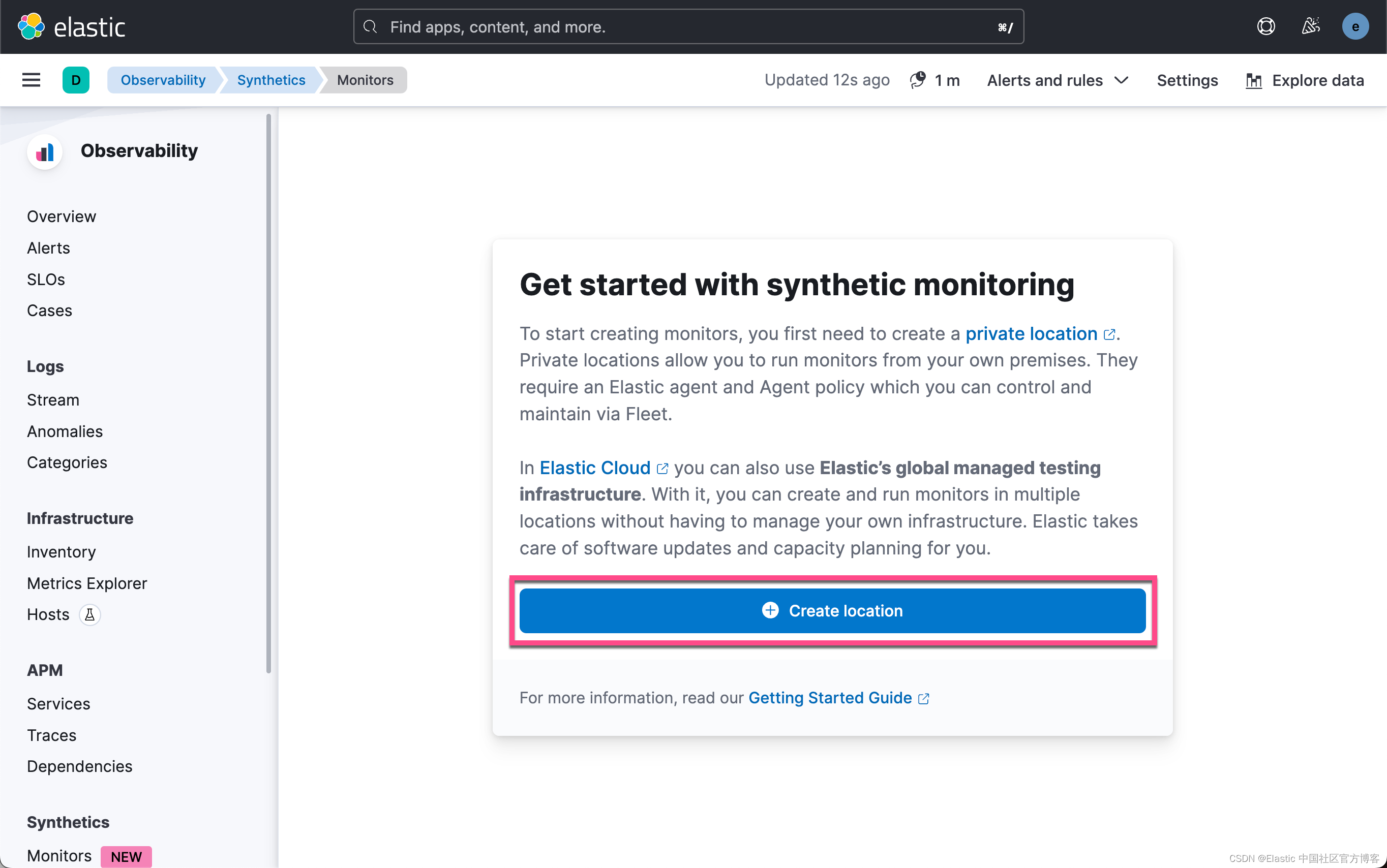This screenshot has width=1387, height=868.
Task: Click the global search input field
Action: (688, 27)
